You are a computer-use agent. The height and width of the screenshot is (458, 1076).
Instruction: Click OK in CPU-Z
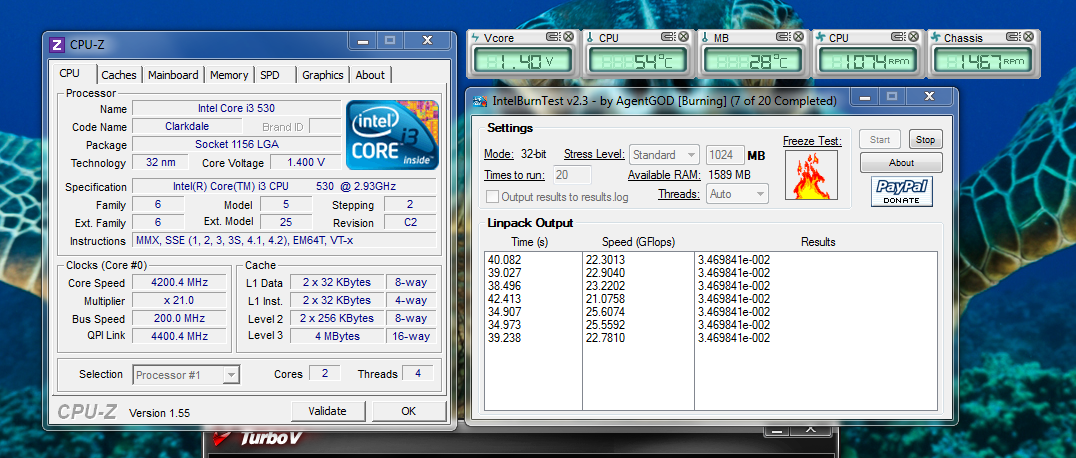pos(409,411)
